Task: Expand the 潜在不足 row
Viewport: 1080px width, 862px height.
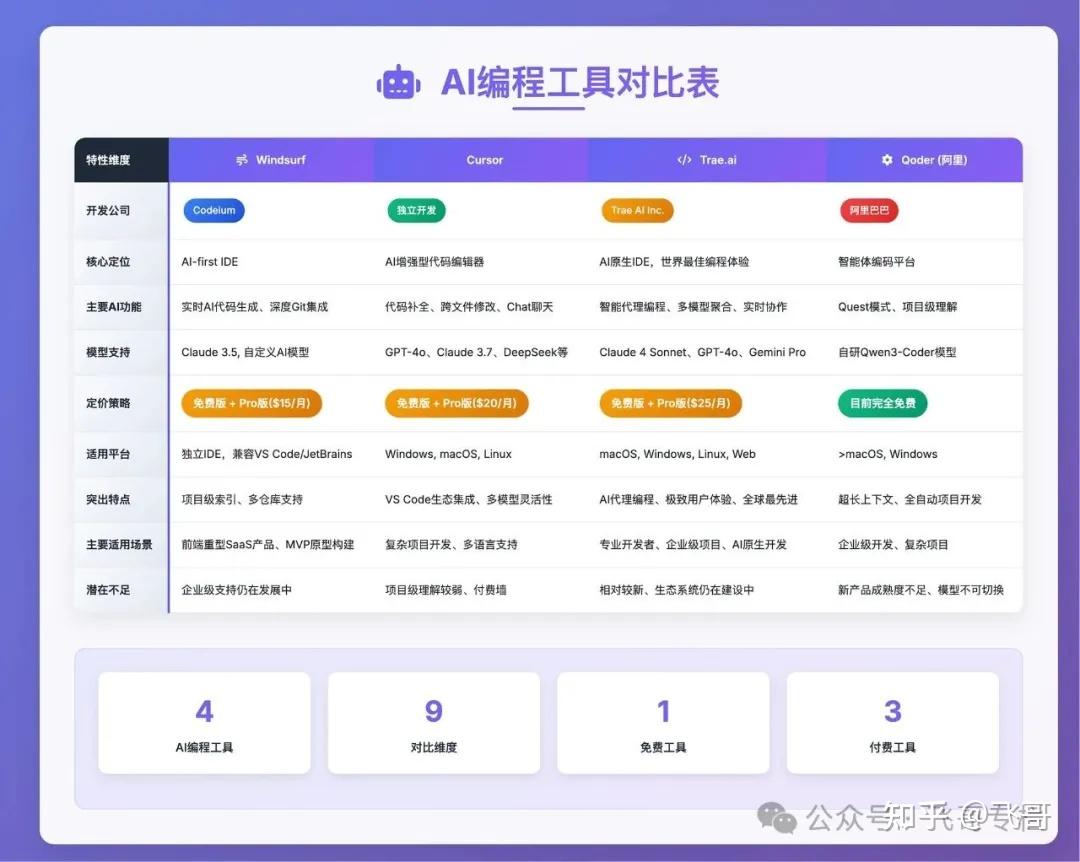Action: pyautogui.click(x=108, y=589)
